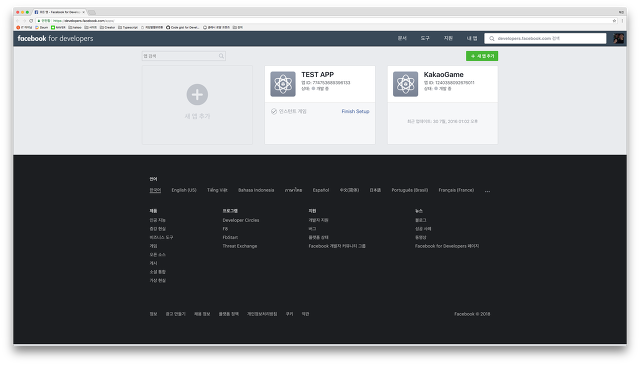
Task: Open the 내 앱 (My Apps) header menu
Action: pos(472,38)
